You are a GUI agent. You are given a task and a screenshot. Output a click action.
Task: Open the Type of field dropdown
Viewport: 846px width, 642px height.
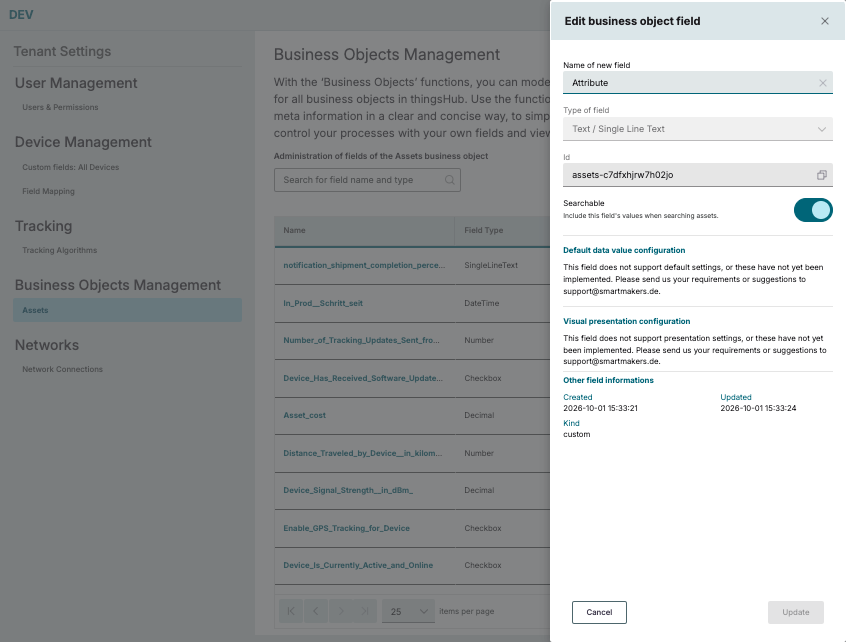pyautogui.click(x=698, y=129)
